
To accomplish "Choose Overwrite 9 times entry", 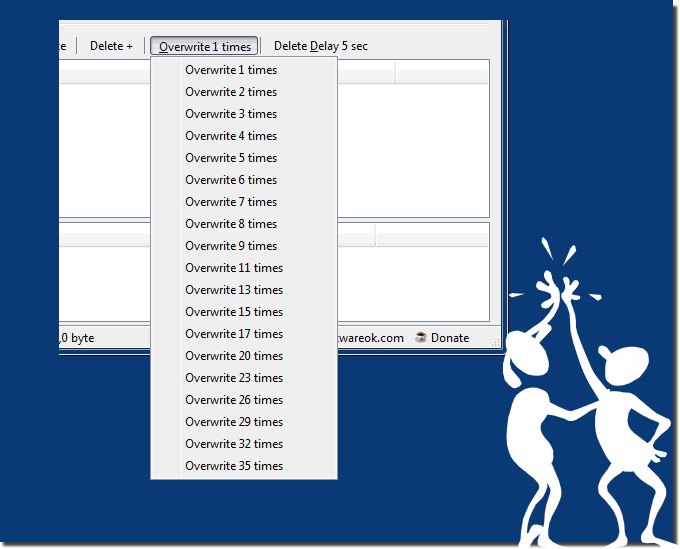I will (244, 246).
